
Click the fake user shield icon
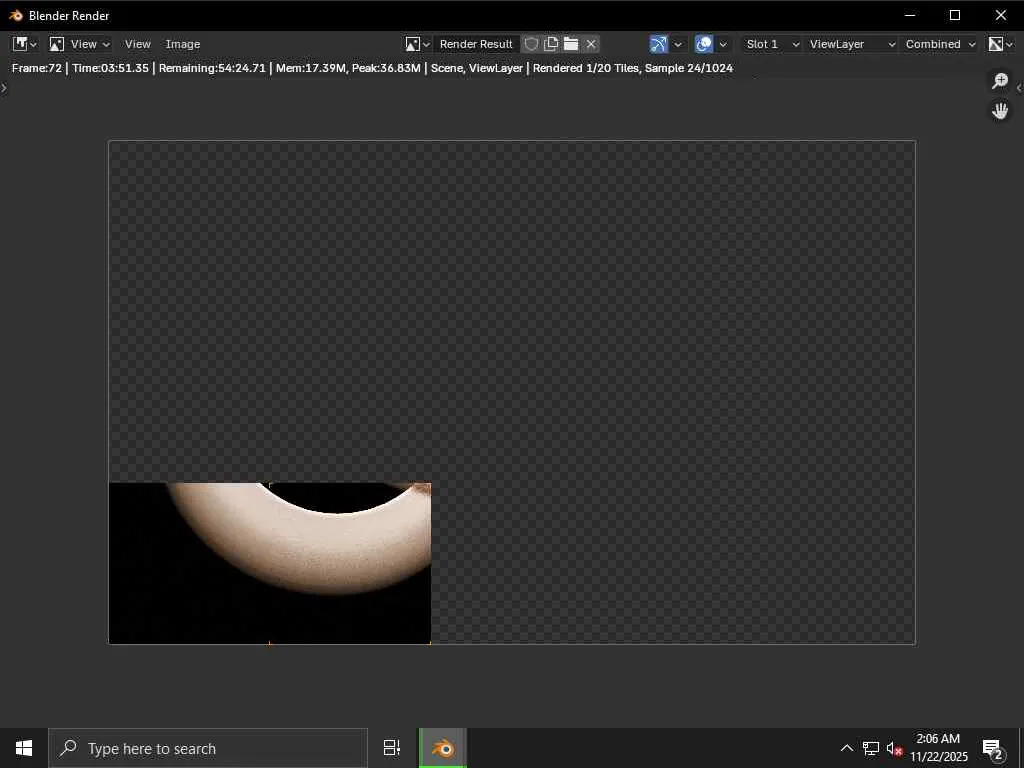(x=532, y=44)
